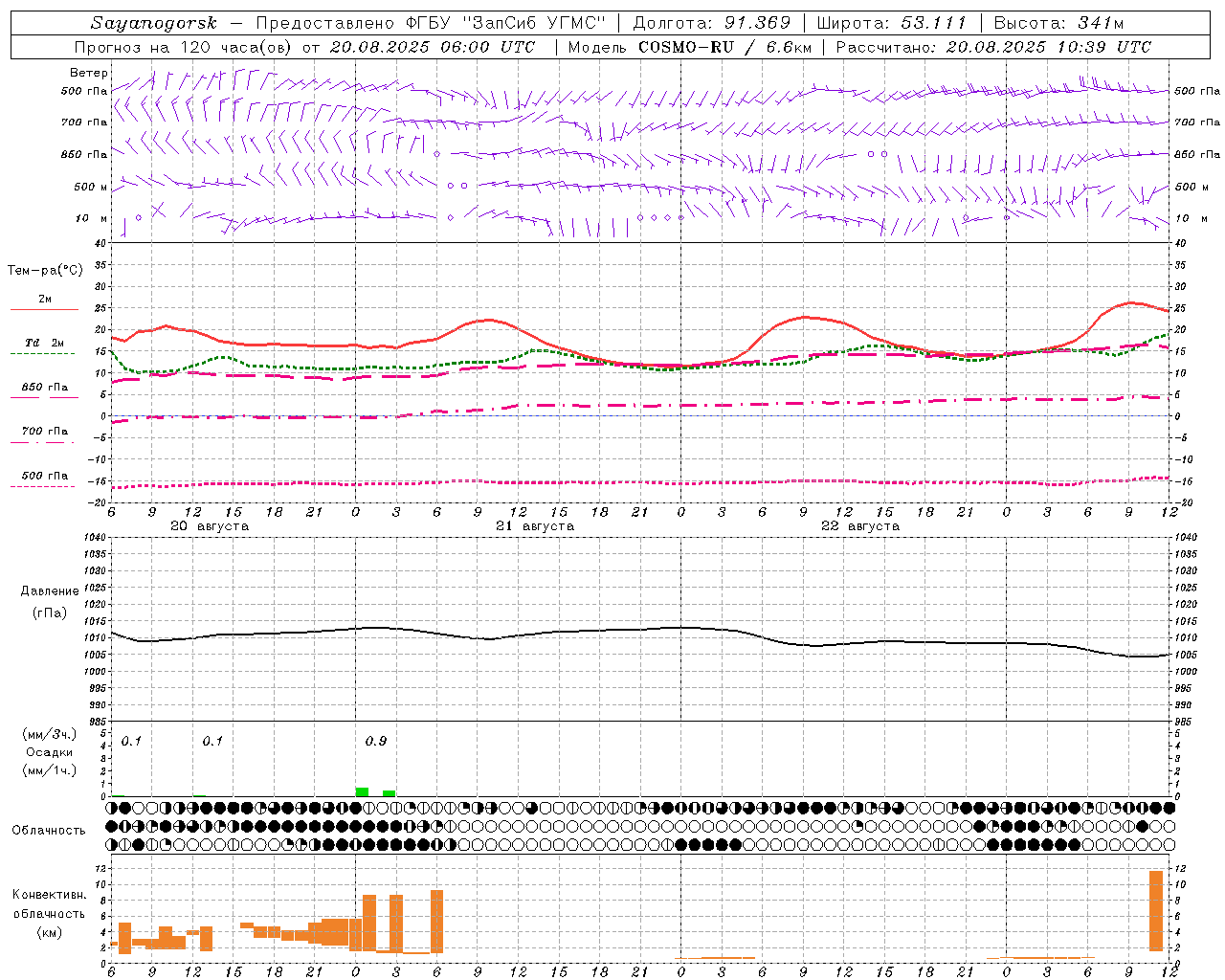1225x980 pixels.
Task: Click the 22 августа date label
Action: 860,526
